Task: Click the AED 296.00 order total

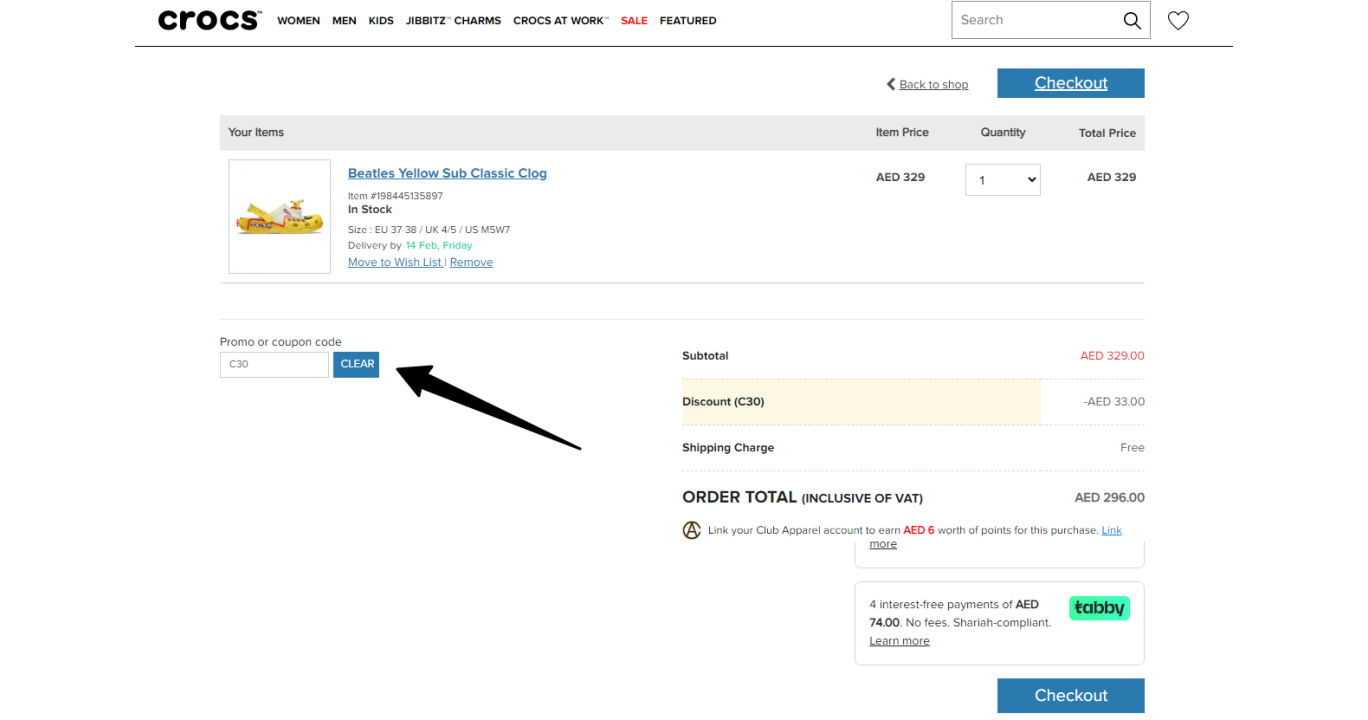Action: click(x=1109, y=497)
